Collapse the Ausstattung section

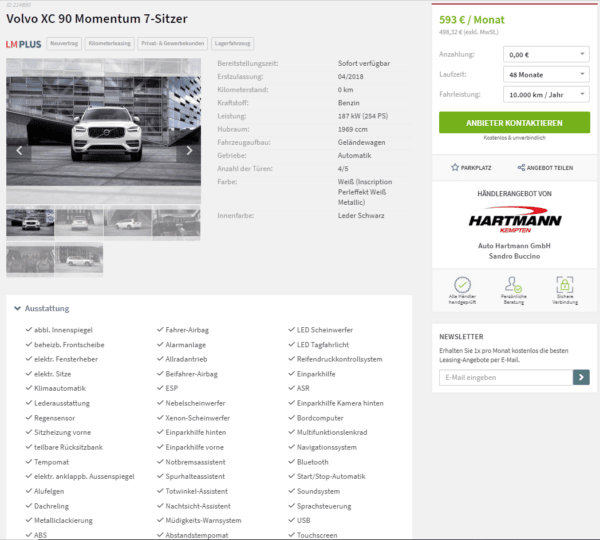(x=42, y=308)
